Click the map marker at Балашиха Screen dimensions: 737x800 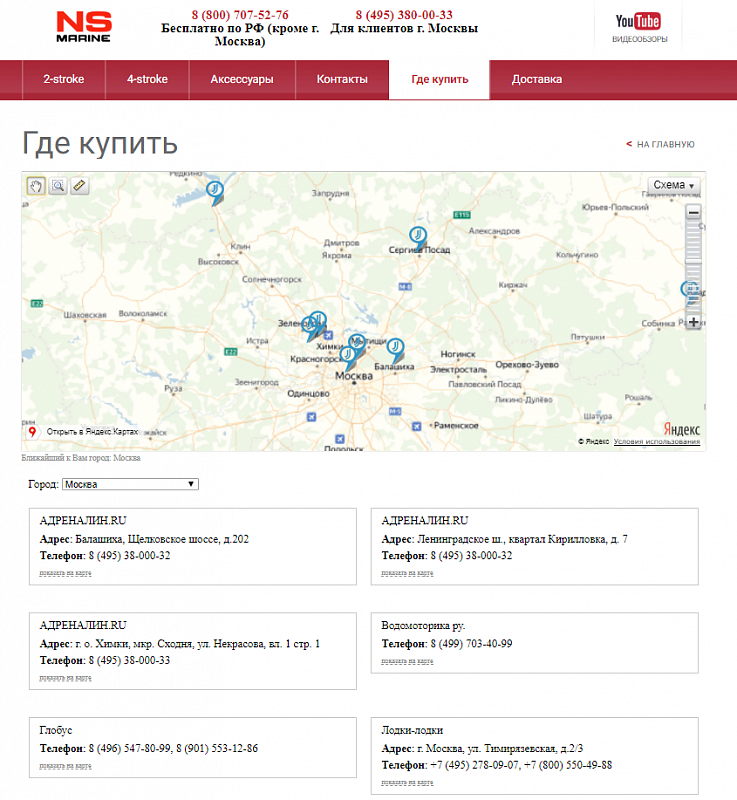(395, 351)
